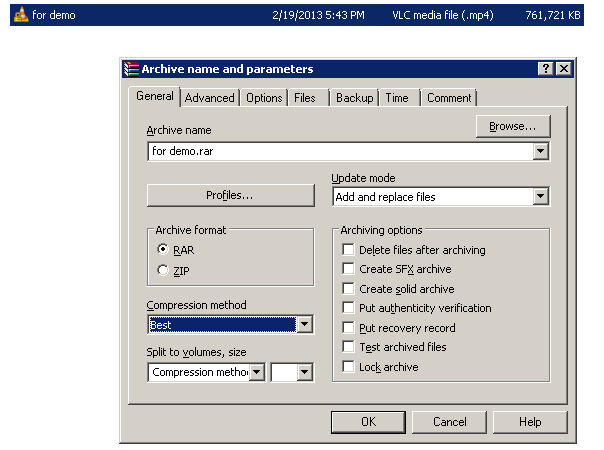This screenshot has height=450, width=604.
Task: Click the Archive name text field
Action: click(x=340, y=152)
